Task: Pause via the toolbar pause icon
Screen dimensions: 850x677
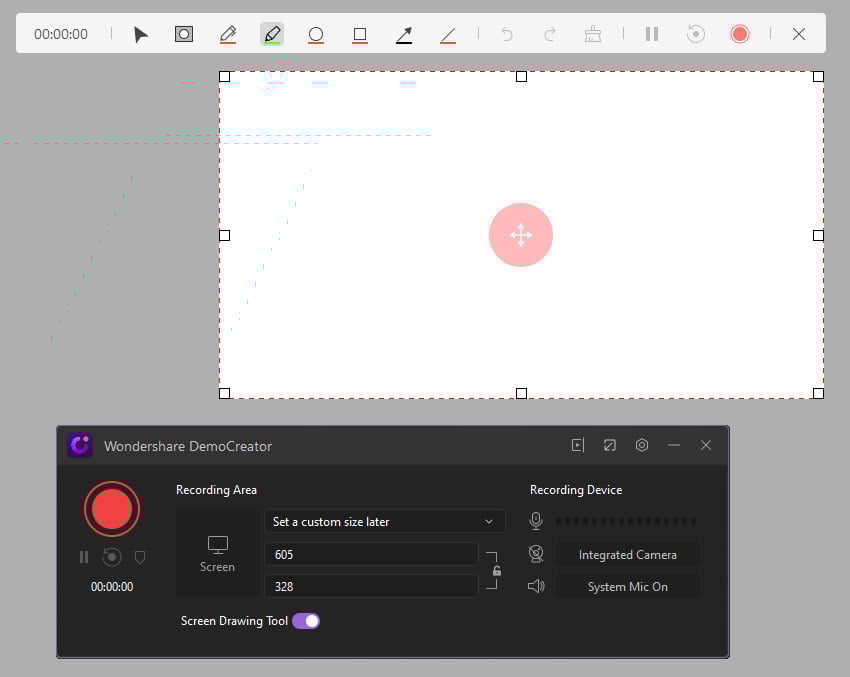Action: [x=651, y=34]
